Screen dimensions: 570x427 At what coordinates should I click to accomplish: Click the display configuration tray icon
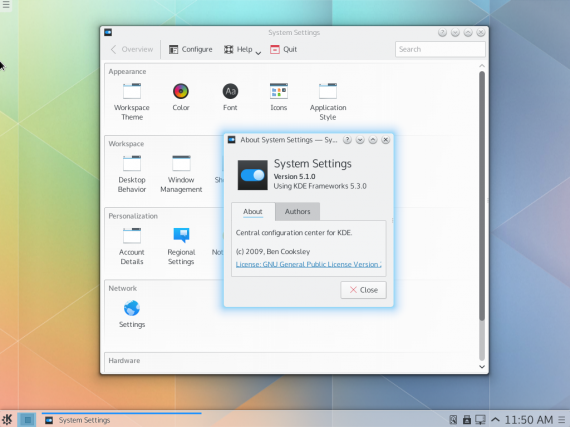pyautogui.click(x=480, y=420)
